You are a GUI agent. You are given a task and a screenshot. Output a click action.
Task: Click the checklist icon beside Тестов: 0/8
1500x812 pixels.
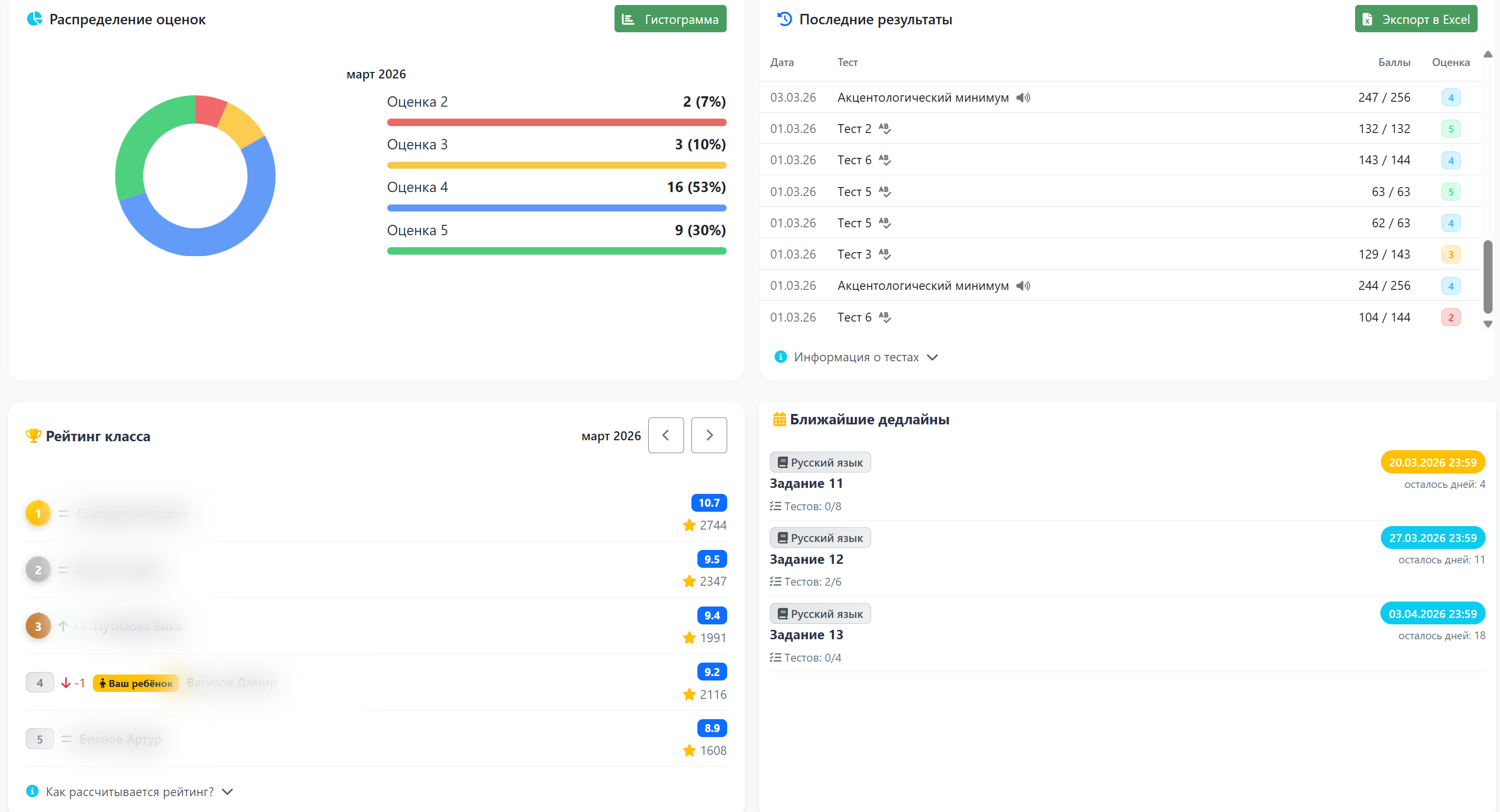click(x=775, y=506)
